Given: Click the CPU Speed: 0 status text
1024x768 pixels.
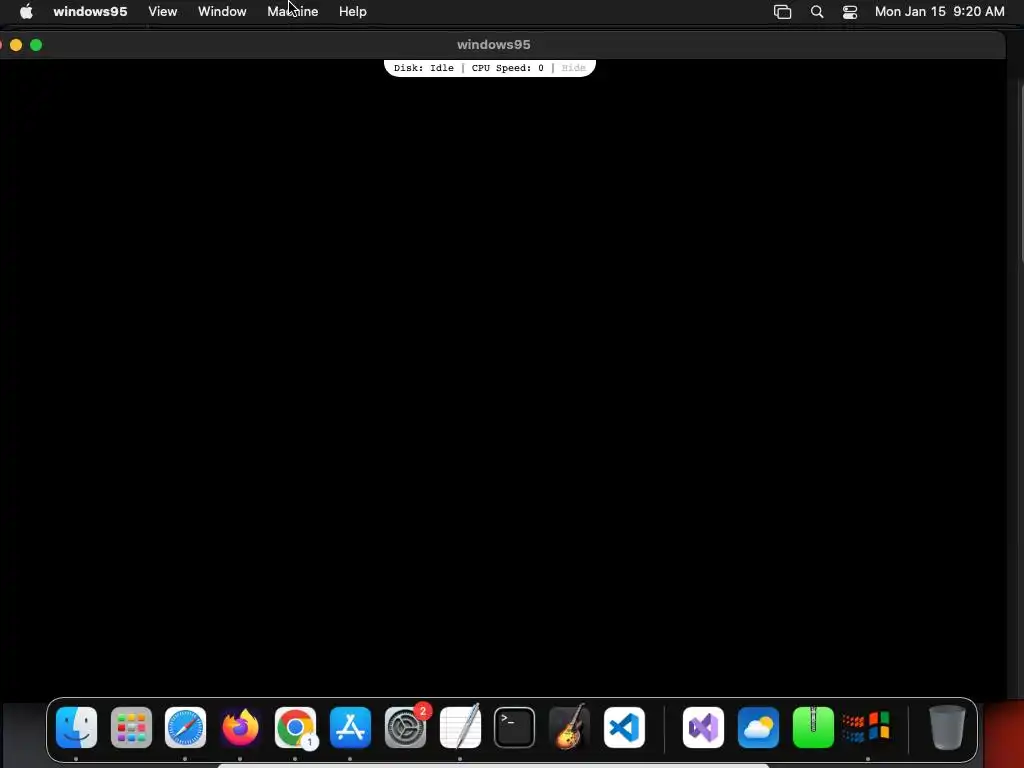Looking at the screenshot, I should click(x=507, y=68).
